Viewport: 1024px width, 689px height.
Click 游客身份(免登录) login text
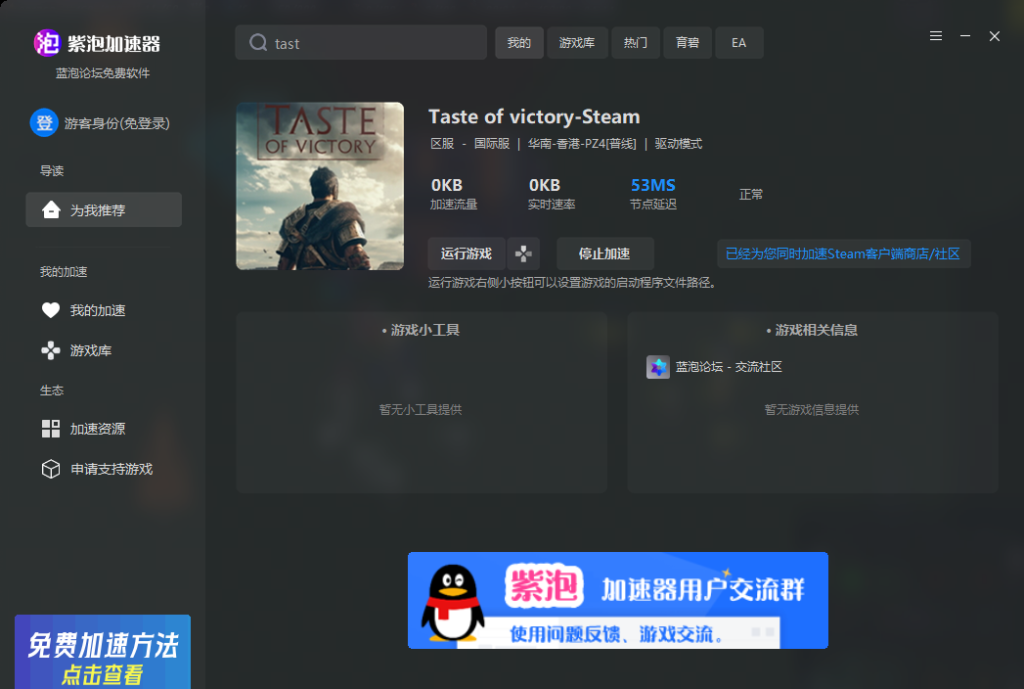pyautogui.click(x=117, y=123)
